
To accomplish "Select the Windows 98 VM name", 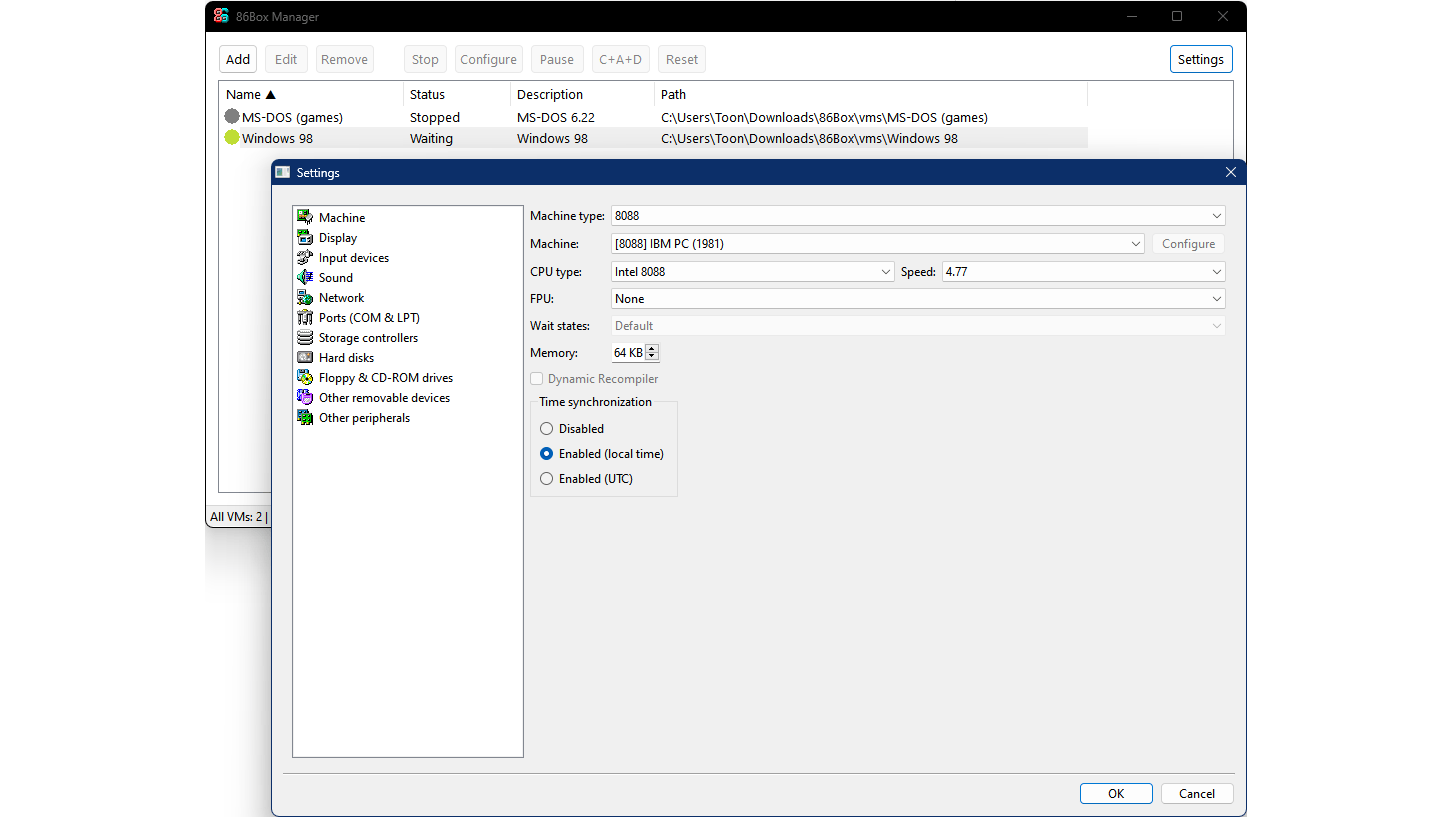I will tap(277, 138).
